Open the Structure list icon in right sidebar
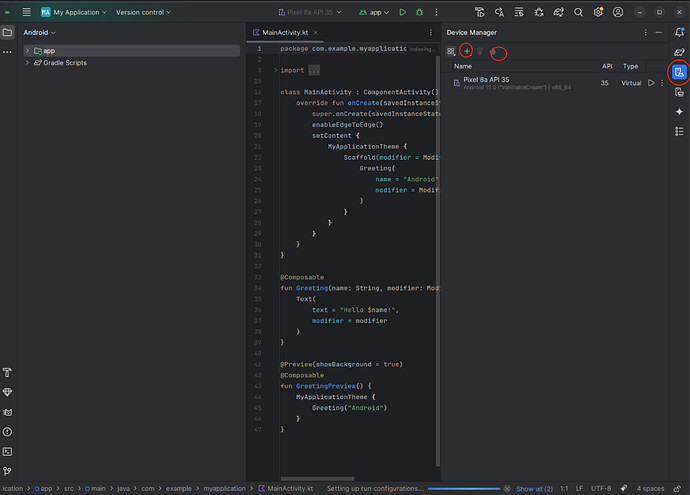The width and height of the screenshot is (690, 495). tap(679, 132)
